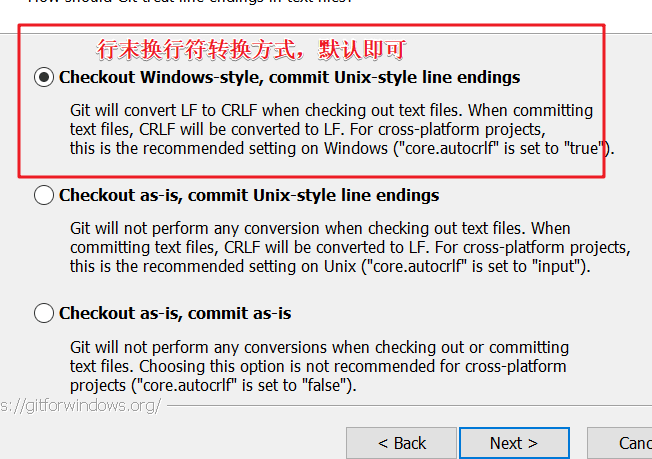Click the paragraph mentioning autocrlf set to "true"
The width and height of the screenshot is (652, 459).
(x=342, y=129)
